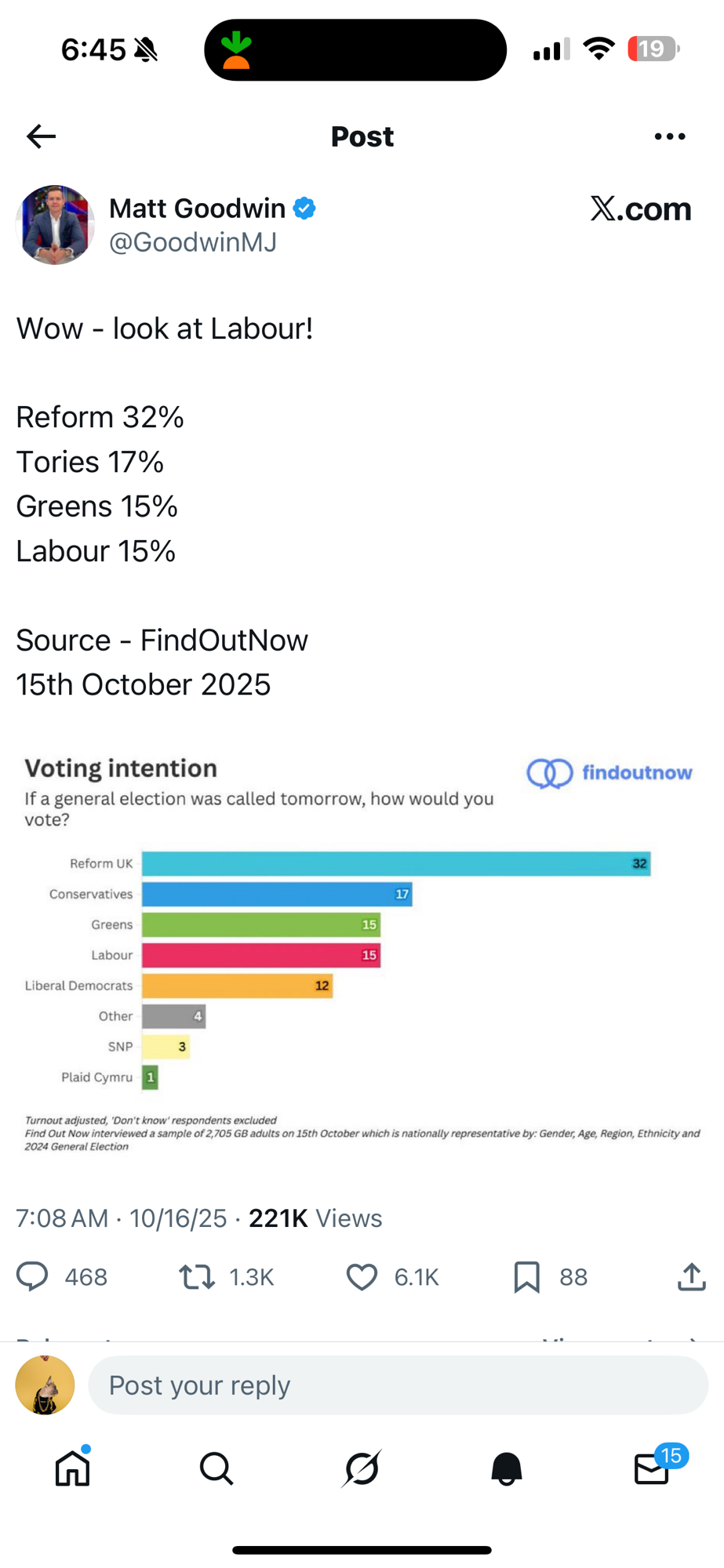Tap the back arrow icon

click(41, 136)
